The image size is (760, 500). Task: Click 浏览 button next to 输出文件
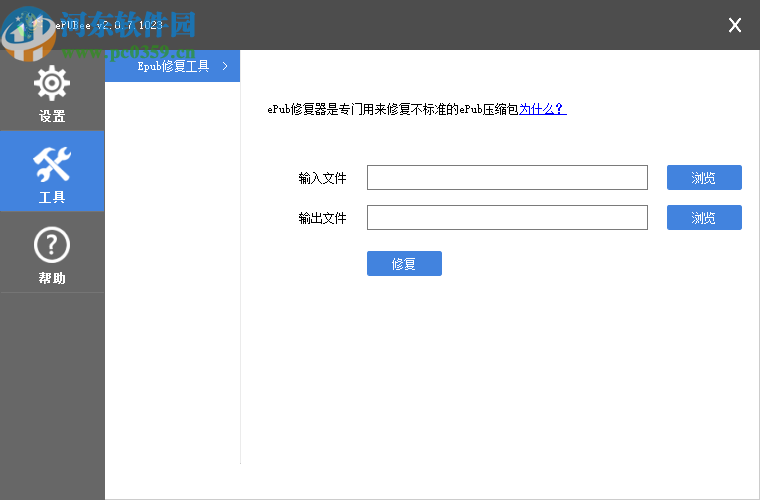click(x=704, y=218)
